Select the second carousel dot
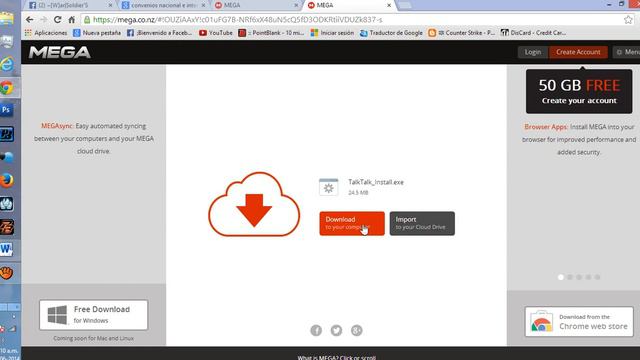The height and width of the screenshot is (360, 640). (x=570, y=277)
